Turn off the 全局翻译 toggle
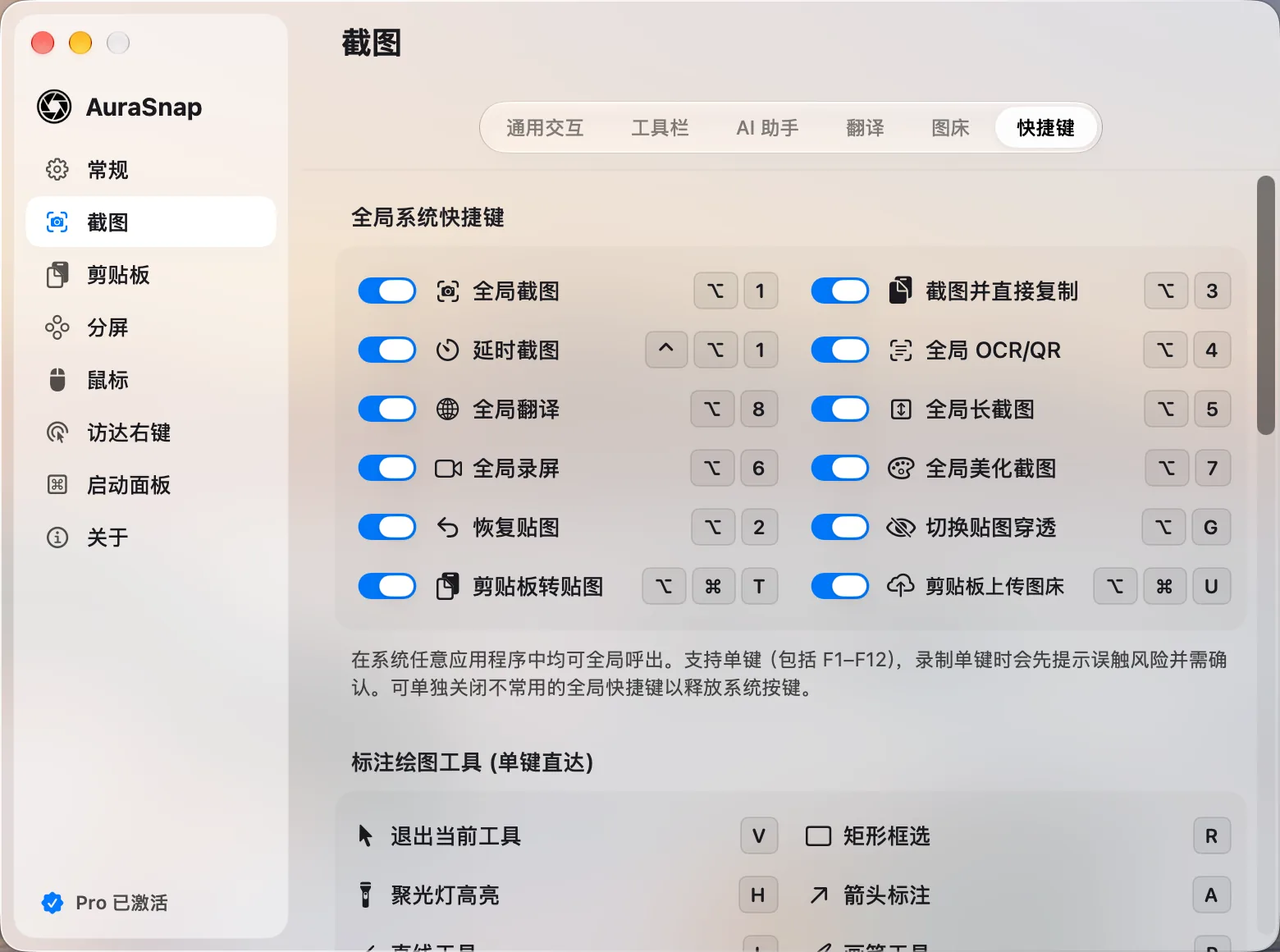This screenshot has width=1280, height=952. click(387, 409)
